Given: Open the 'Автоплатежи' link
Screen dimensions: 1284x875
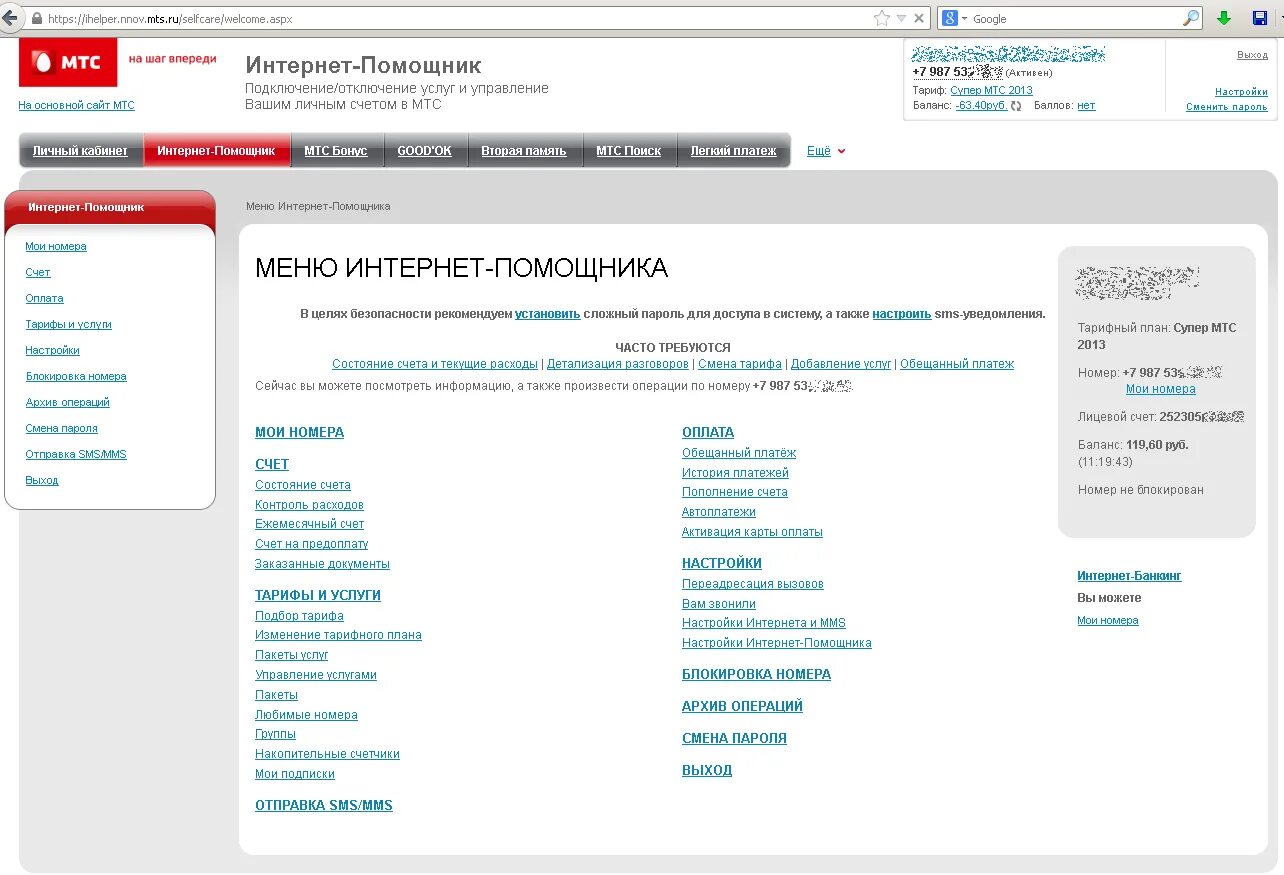Looking at the screenshot, I should point(719,512).
